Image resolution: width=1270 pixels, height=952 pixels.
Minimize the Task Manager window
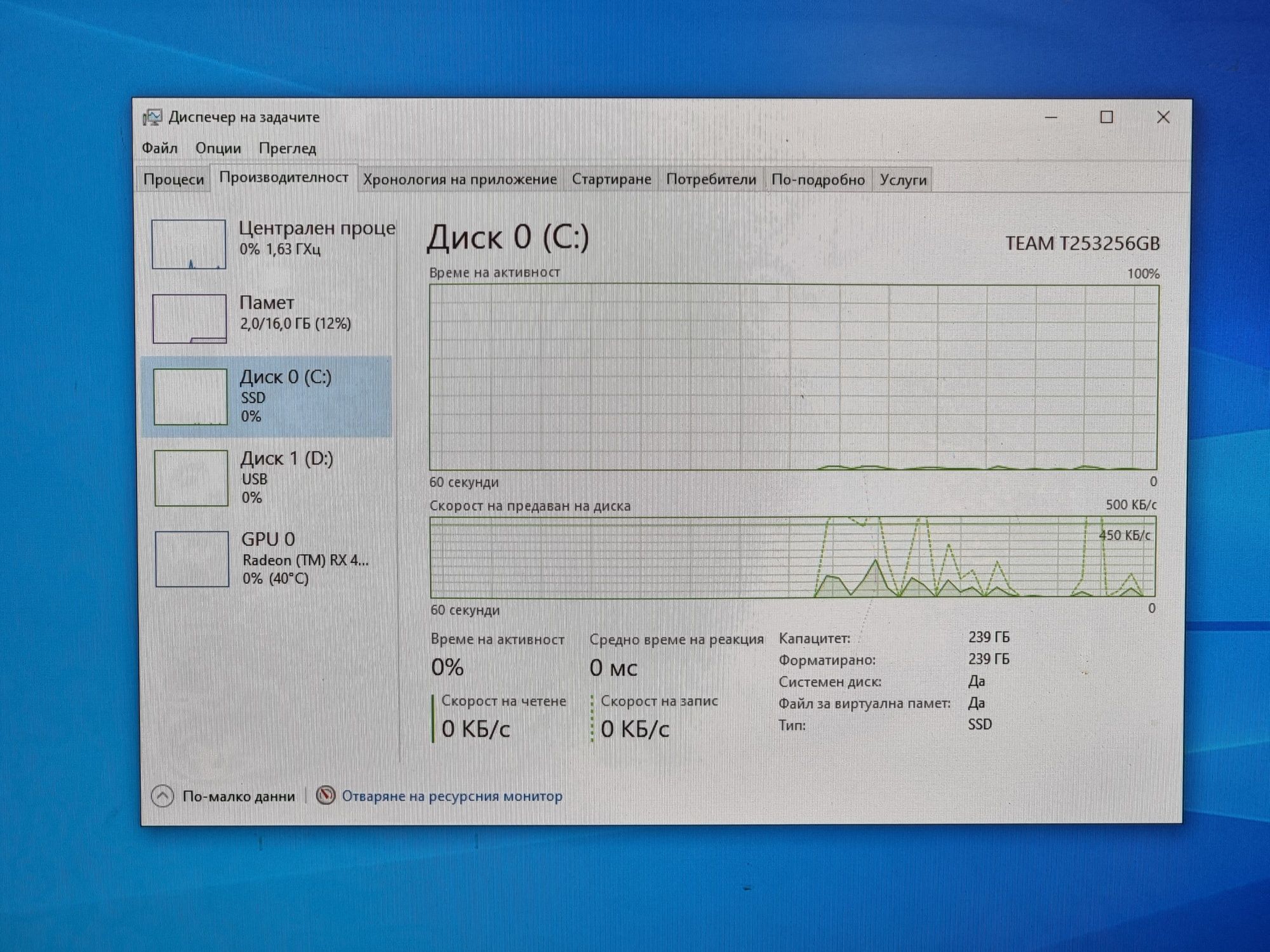tap(1051, 117)
